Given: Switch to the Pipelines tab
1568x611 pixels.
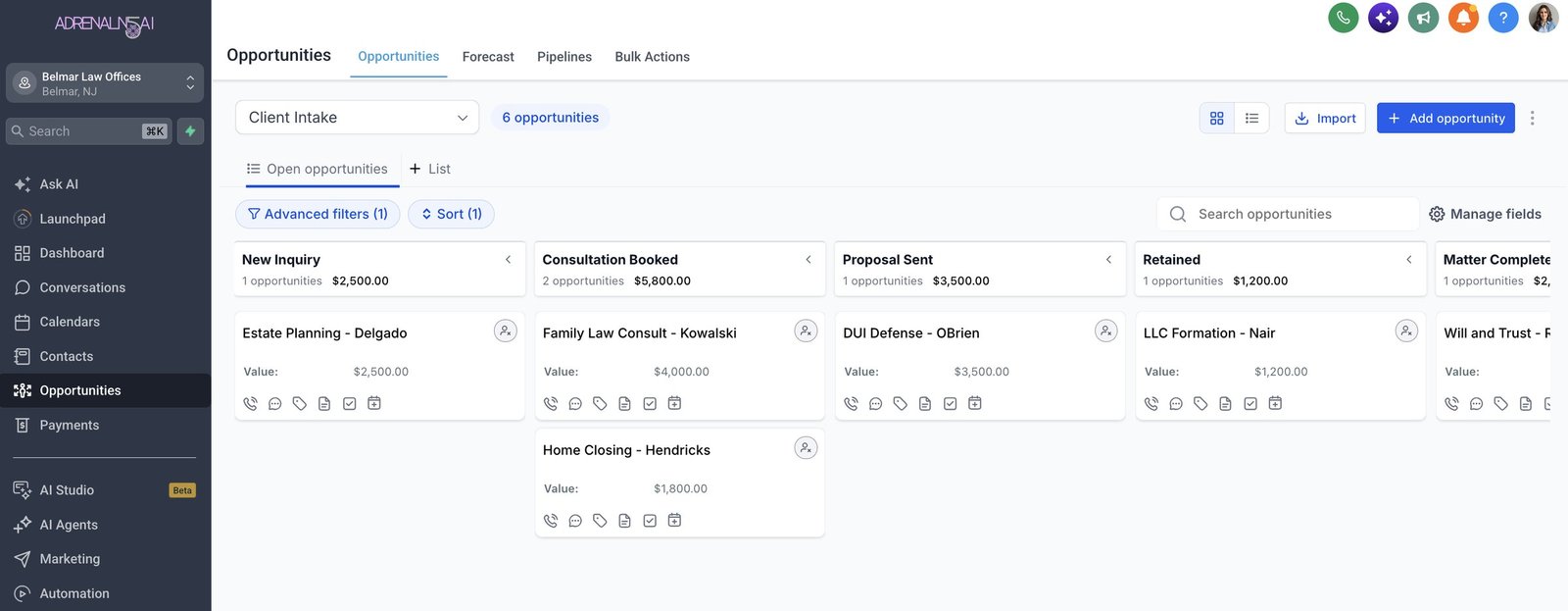Looking at the screenshot, I should [x=564, y=57].
